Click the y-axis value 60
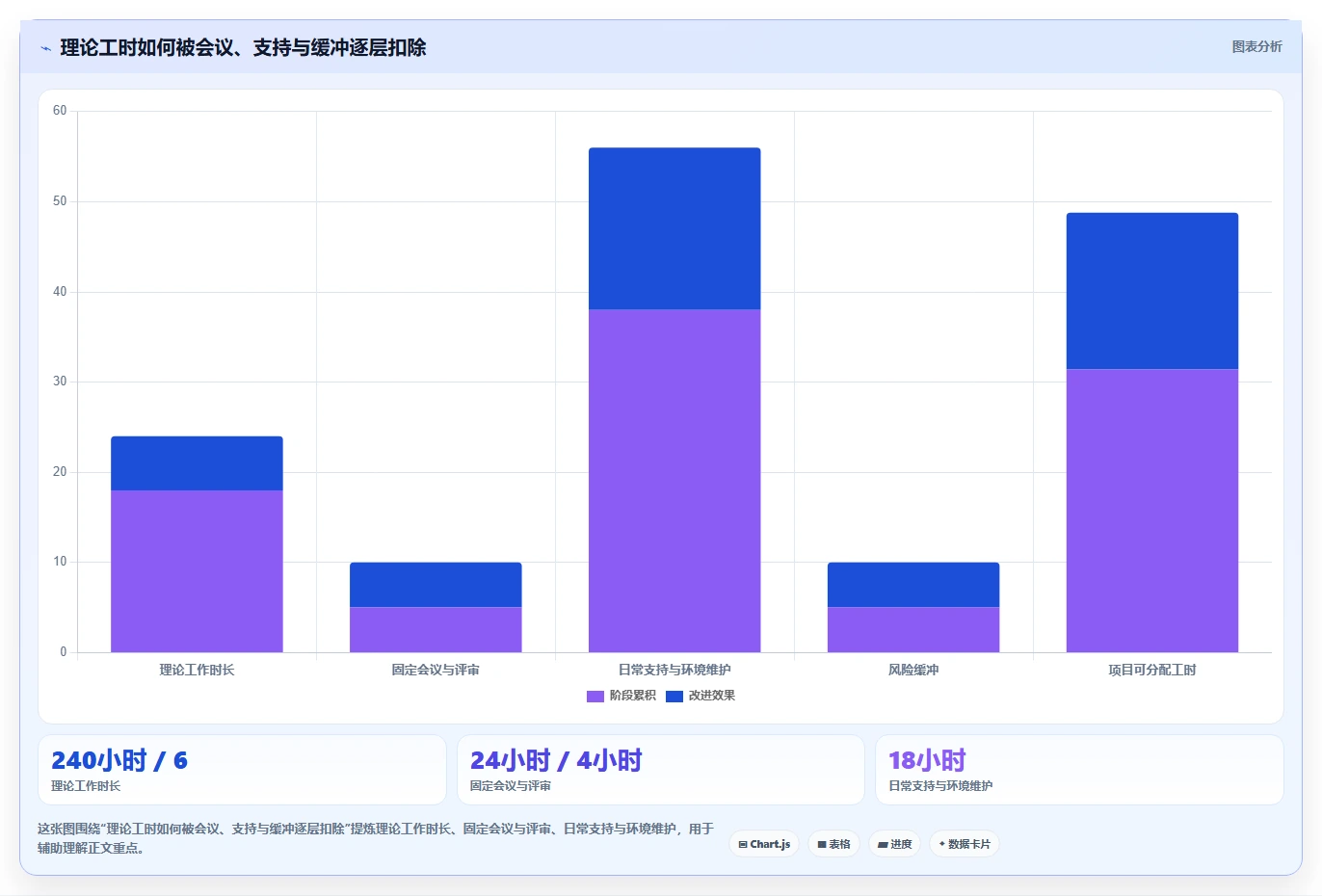Screen dimensions: 1322x896 pos(60,111)
